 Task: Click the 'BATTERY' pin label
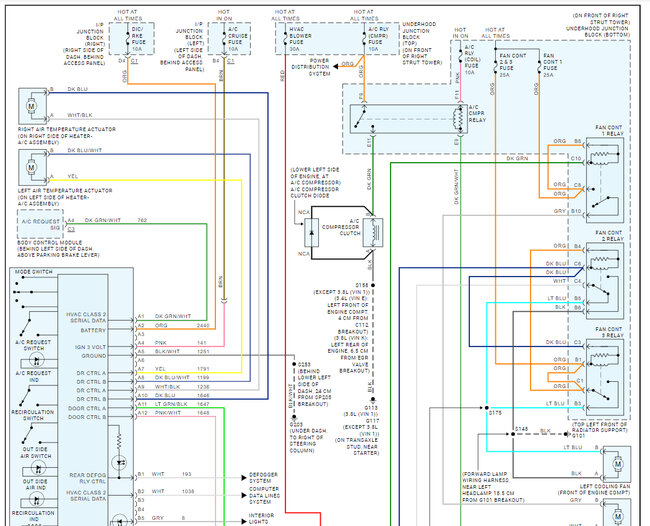(93, 330)
